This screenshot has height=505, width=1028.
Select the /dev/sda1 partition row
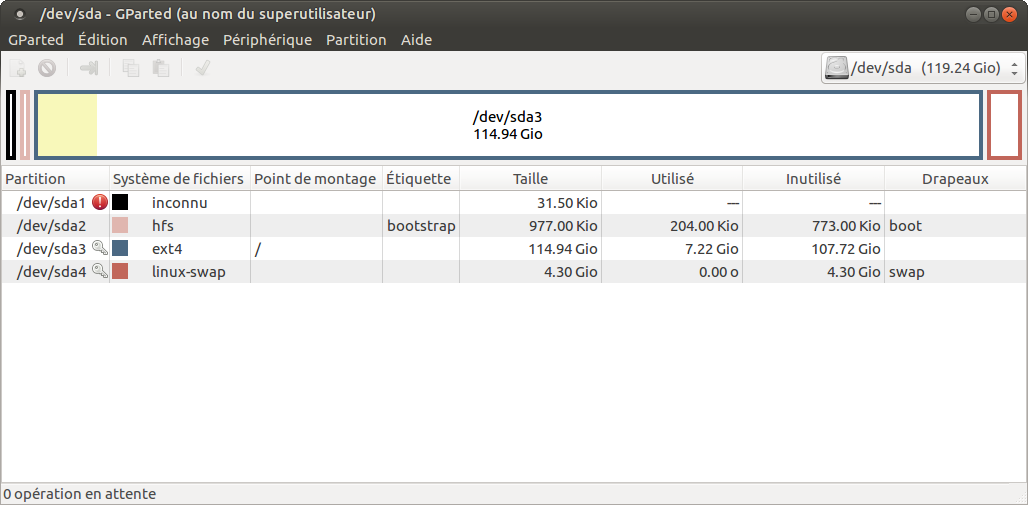click(514, 203)
